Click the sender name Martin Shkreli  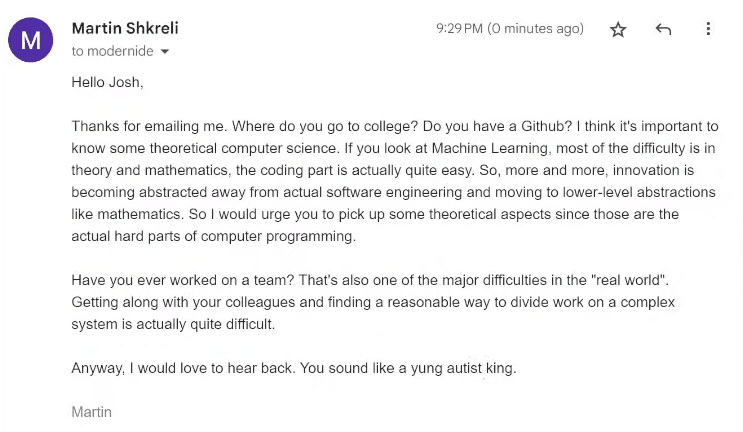(x=125, y=28)
